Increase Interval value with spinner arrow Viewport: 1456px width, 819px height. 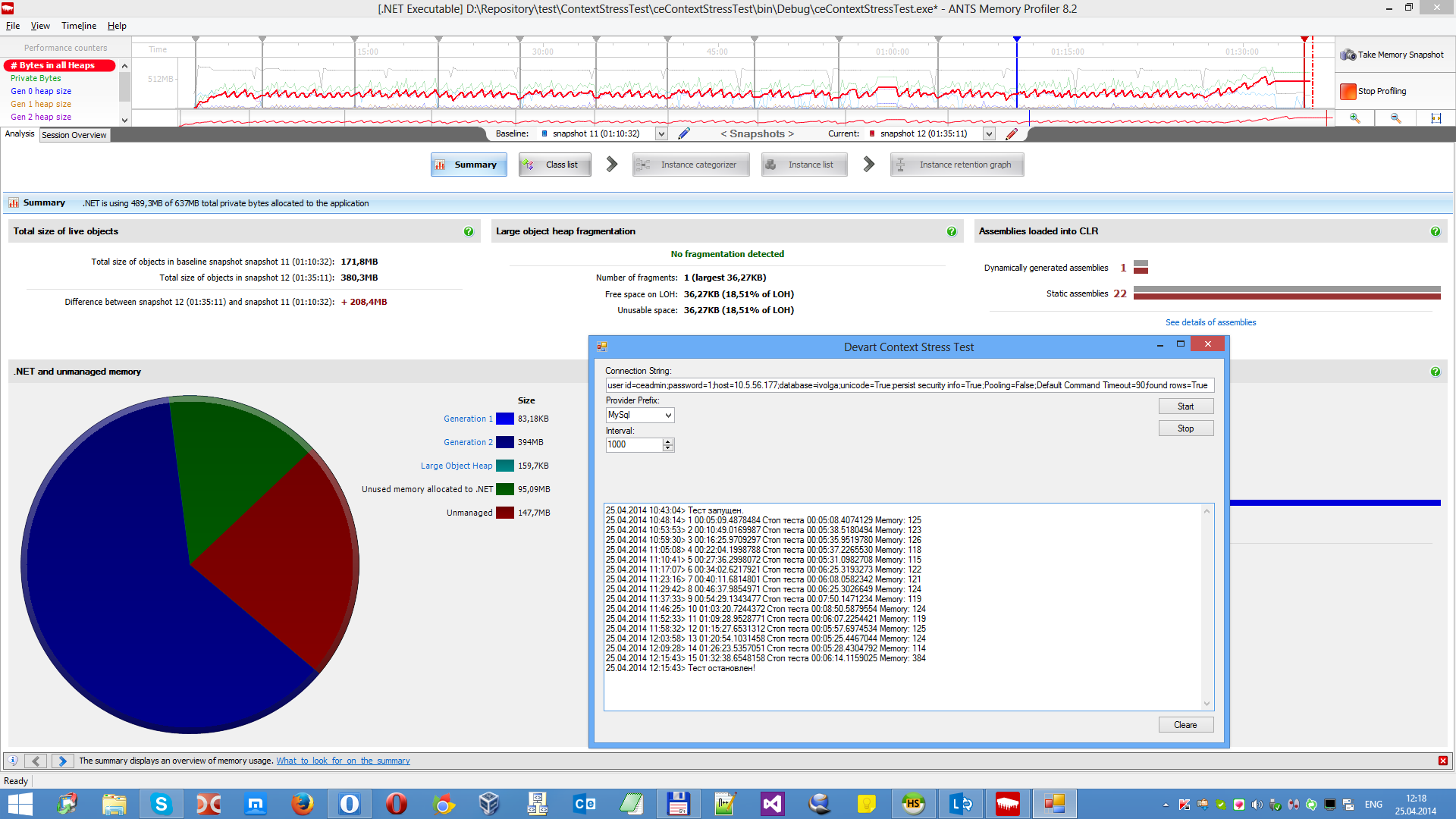(668, 441)
